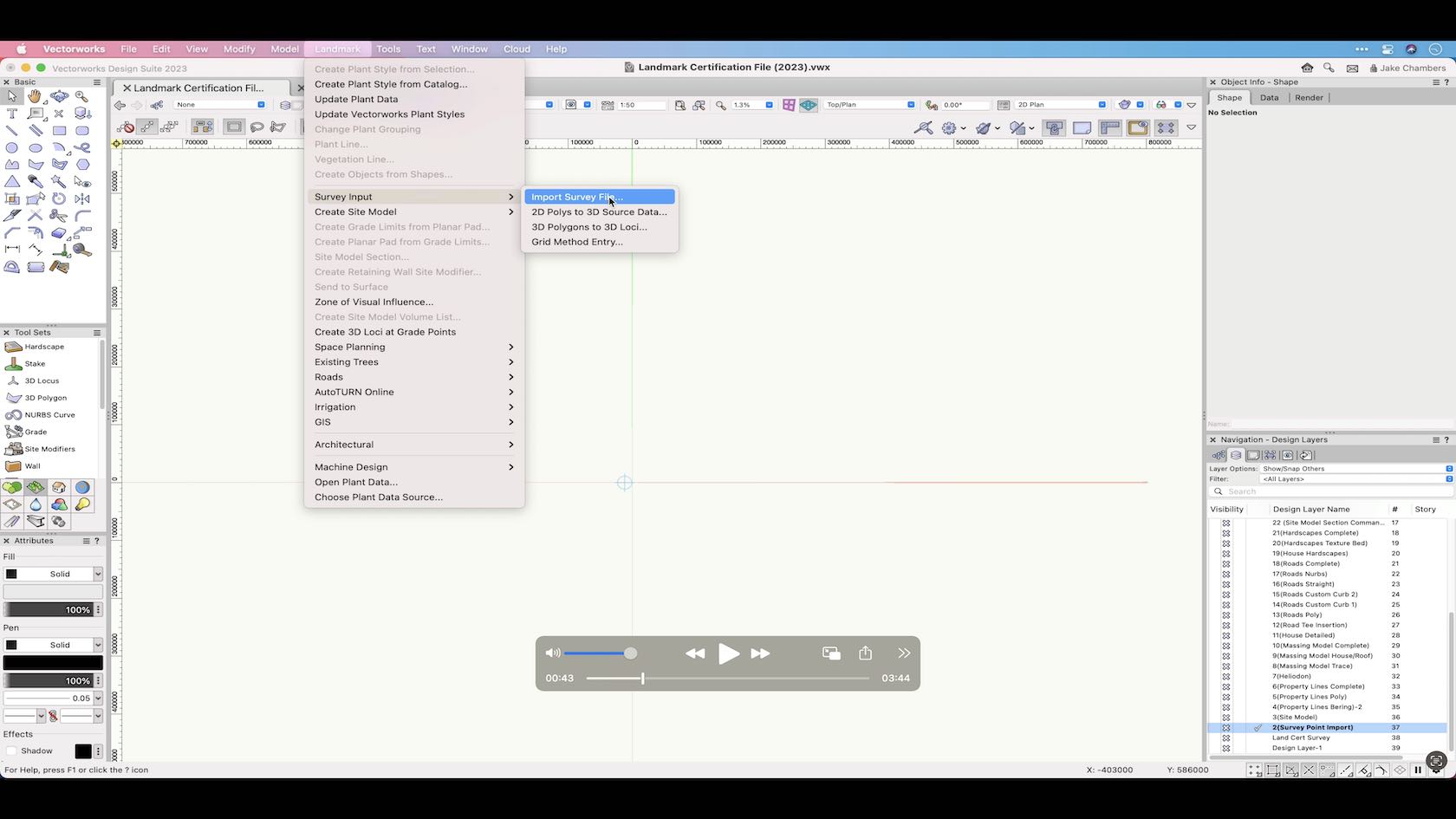Image resolution: width=1456 pixels, height=819 pixels.
Task: Open the Tools menu in menu bar
Action: pyautogui.click(x=388, y=49)
